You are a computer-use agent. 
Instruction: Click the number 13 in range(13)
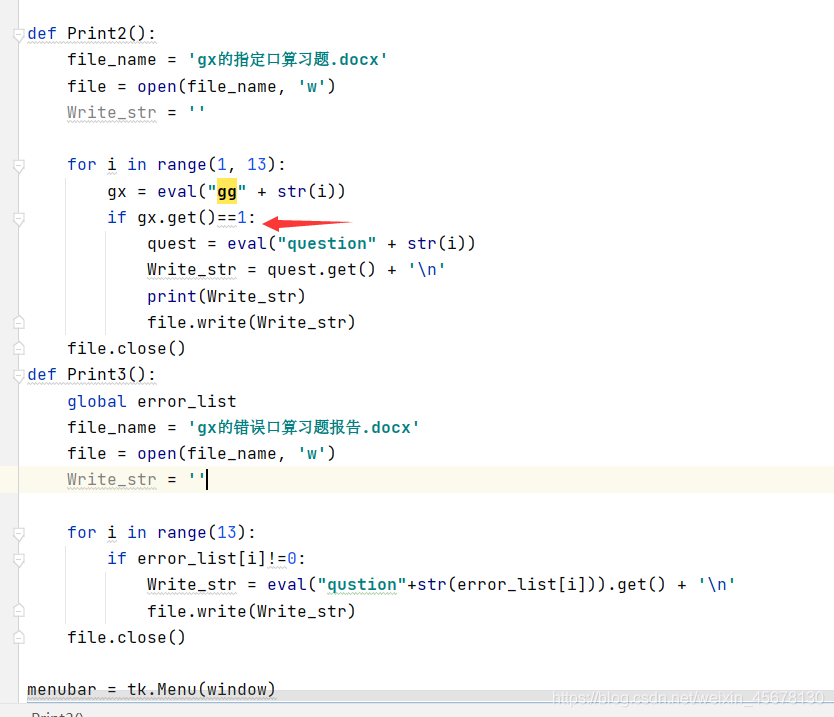tap(227, 532)
